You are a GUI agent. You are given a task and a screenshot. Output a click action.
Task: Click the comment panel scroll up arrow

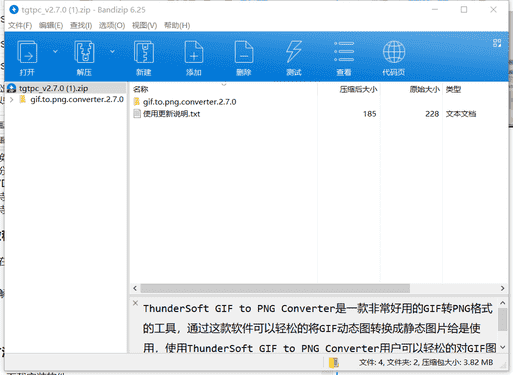pos(503,303)
